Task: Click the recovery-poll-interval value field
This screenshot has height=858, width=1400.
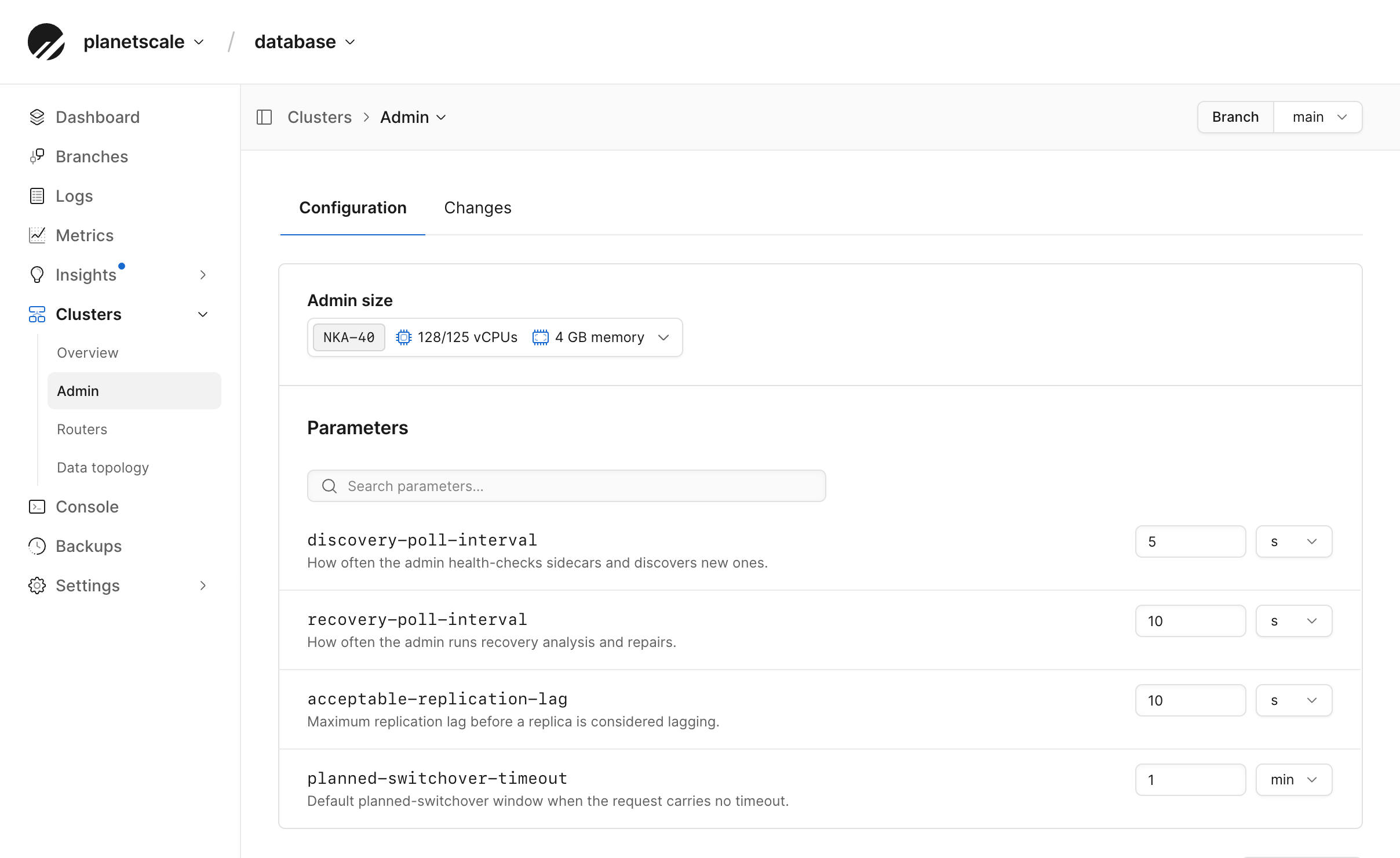Action: pos(1190,621)
